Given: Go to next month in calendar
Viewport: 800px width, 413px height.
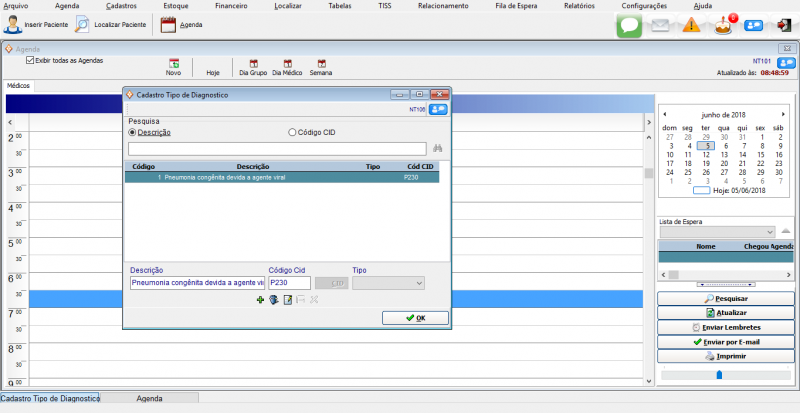Looking at the screenshot, I should click(790, 113).
